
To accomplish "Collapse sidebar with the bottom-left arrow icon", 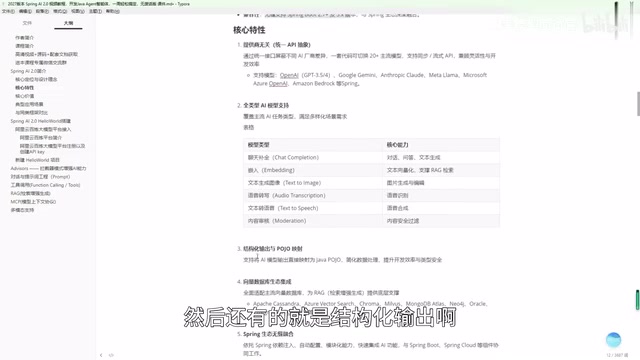I will [x=101, y=355].
